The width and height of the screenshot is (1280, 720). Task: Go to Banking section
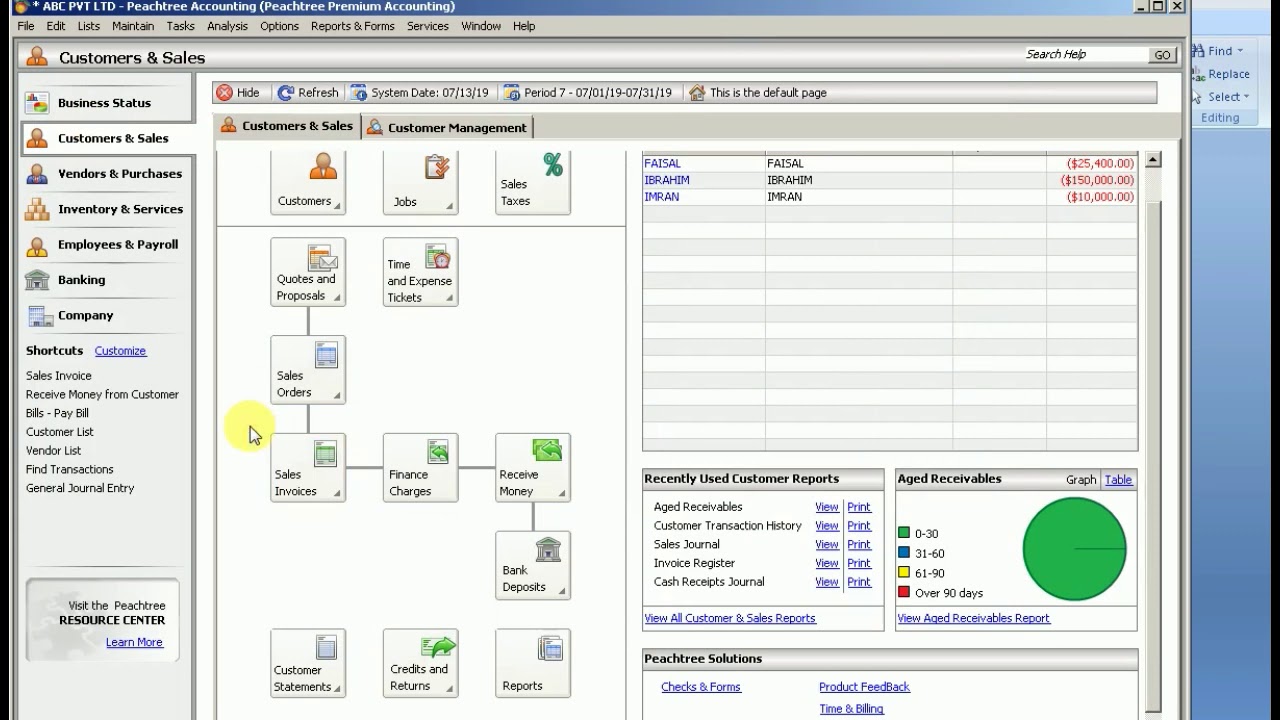point(107,280)
